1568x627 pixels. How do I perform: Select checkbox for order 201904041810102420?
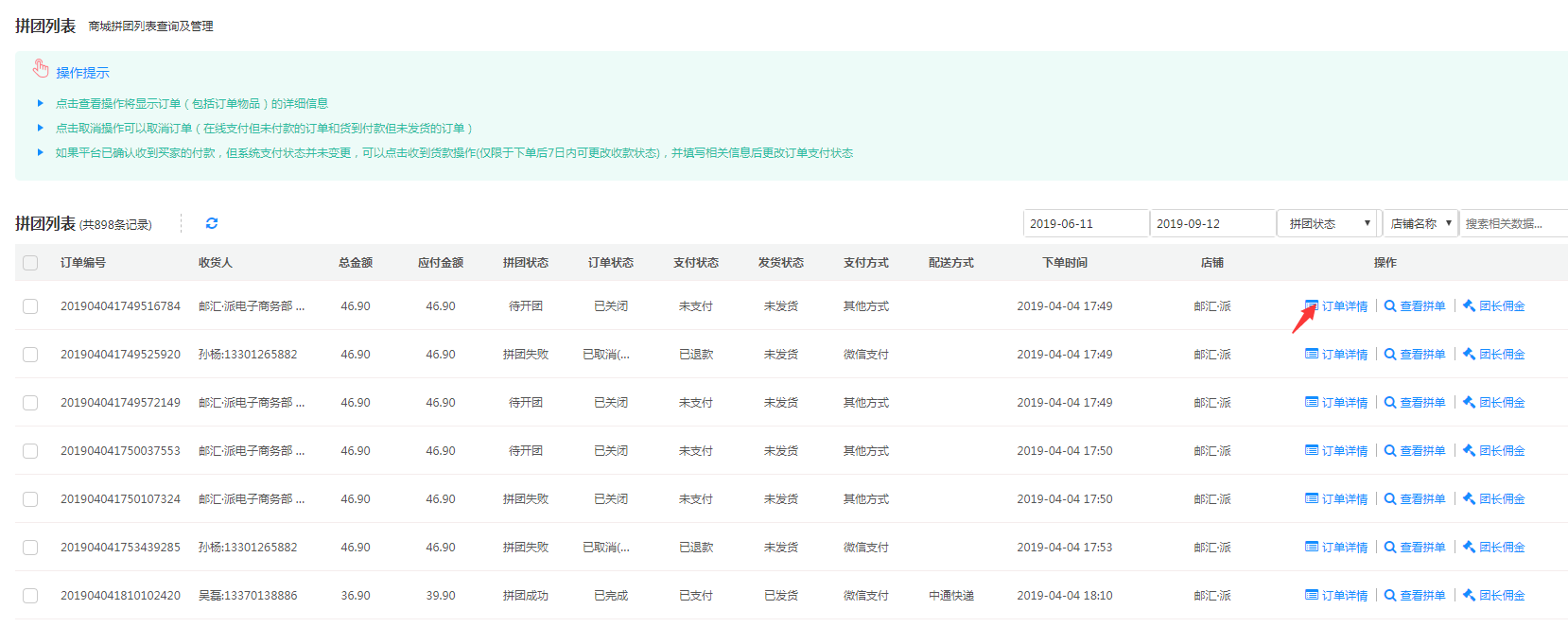(30, 596)
